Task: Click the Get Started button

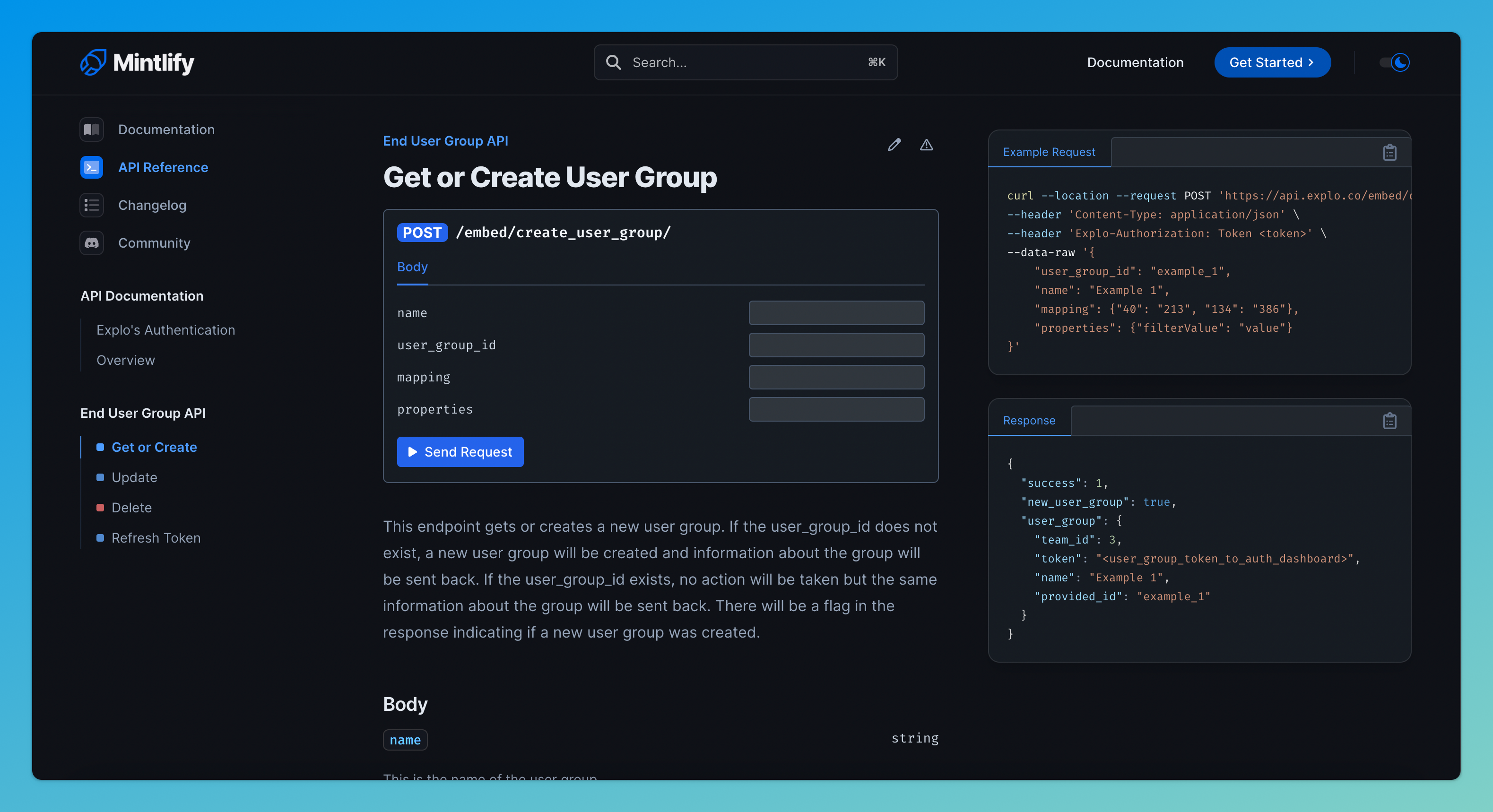Action: tap(1272, 62)
